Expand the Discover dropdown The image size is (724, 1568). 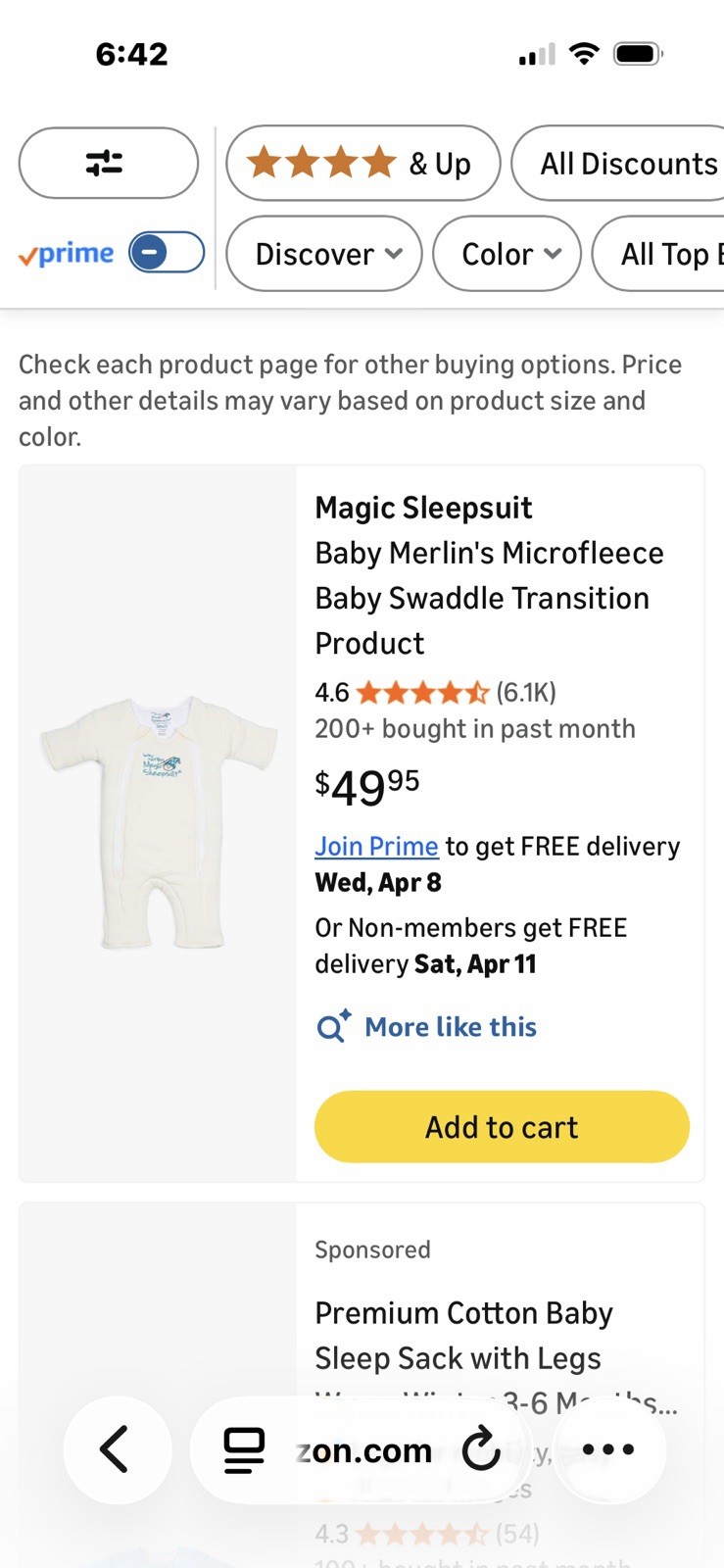(324, 254)
